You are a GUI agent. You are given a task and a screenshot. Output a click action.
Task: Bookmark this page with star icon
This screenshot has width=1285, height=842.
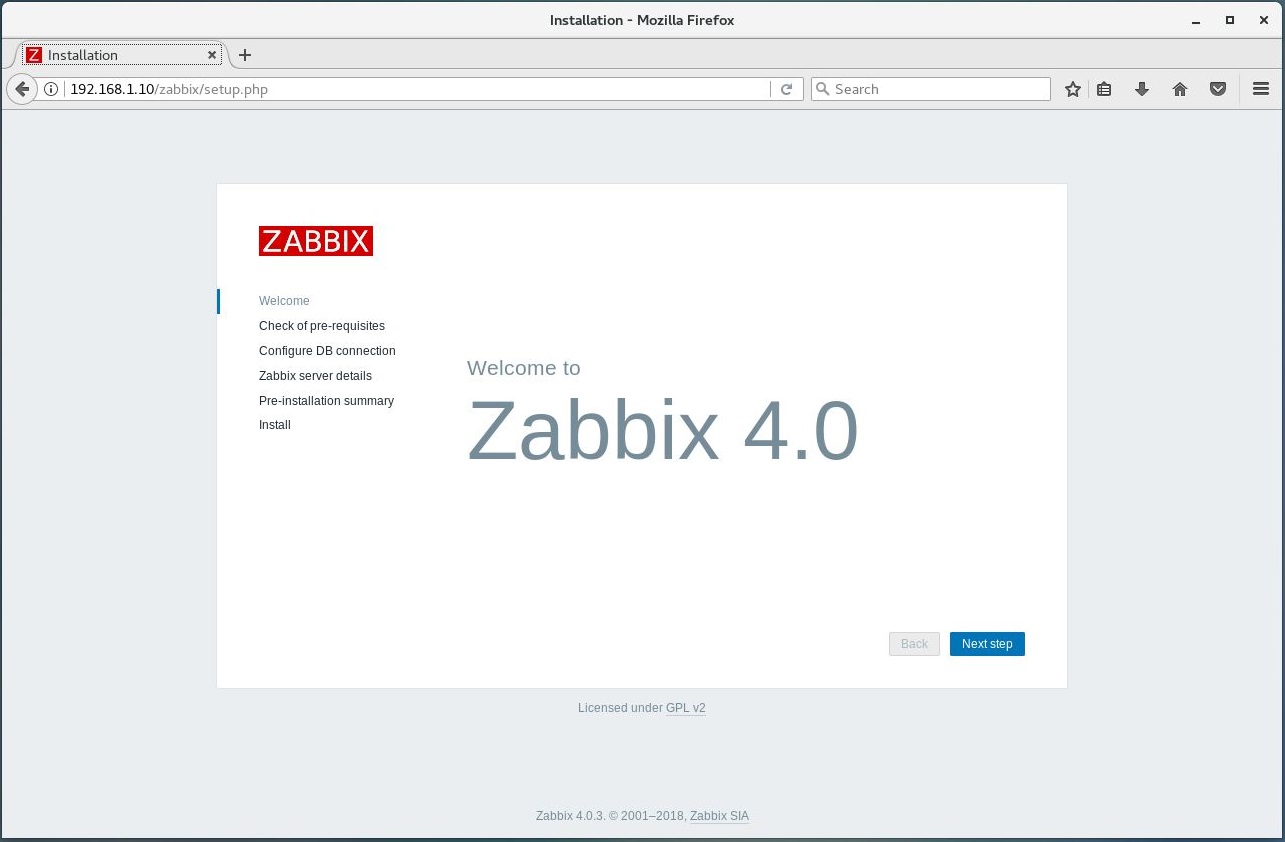click(x=1073, y=89)
